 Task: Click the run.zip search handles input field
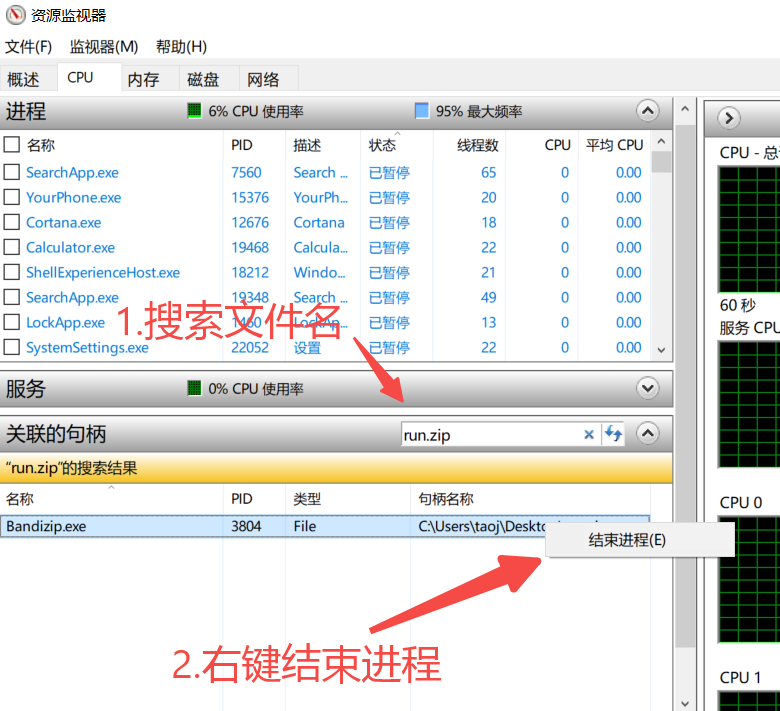click(x=491, y=434)
